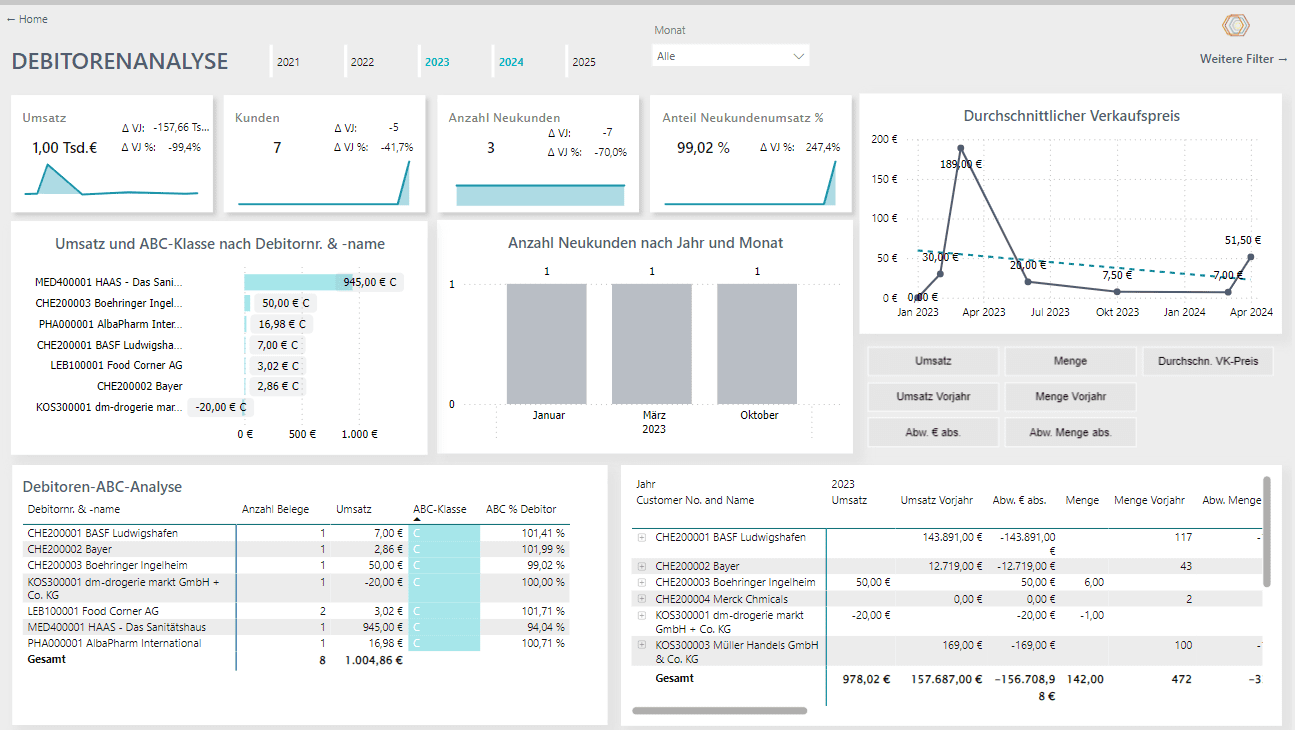Click the Anzahl Neukunden value 3
Screen dimensions: 1295x730
pyautogui.click(x=490, y=148)
